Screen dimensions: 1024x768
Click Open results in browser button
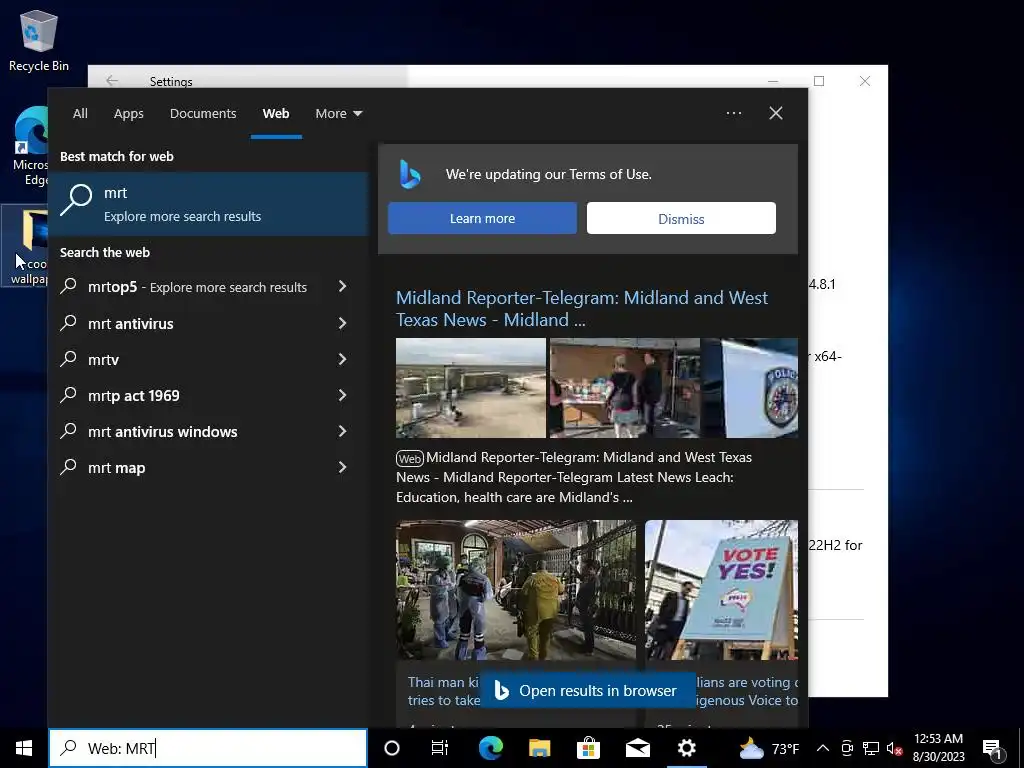(x=588, y=690)
